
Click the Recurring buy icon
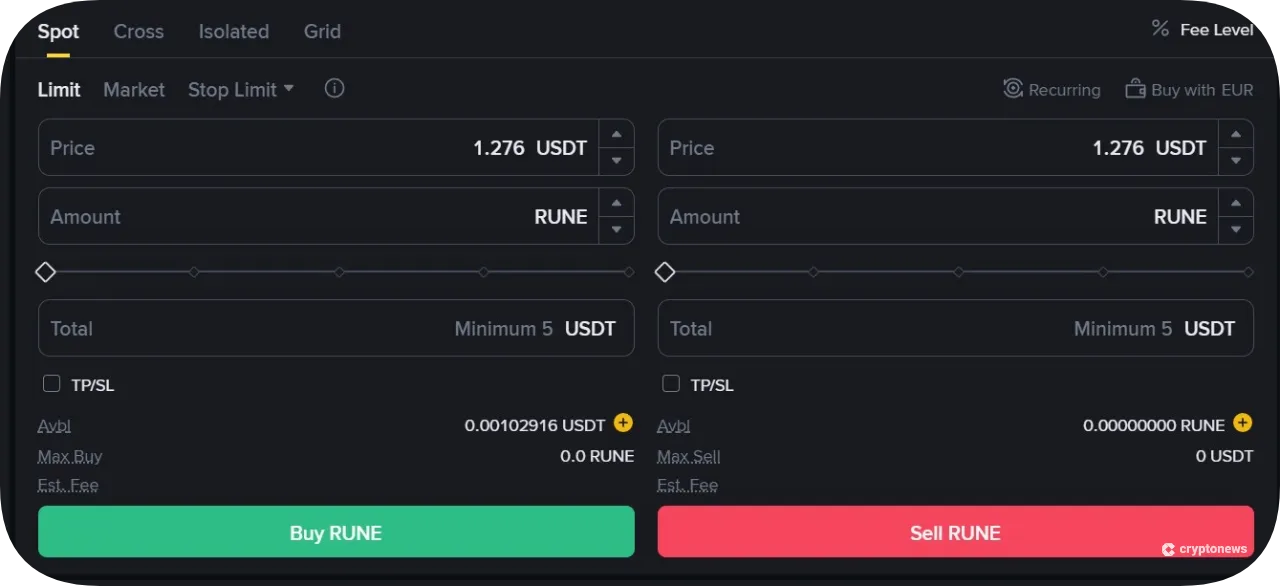(x=1012, y=89)
